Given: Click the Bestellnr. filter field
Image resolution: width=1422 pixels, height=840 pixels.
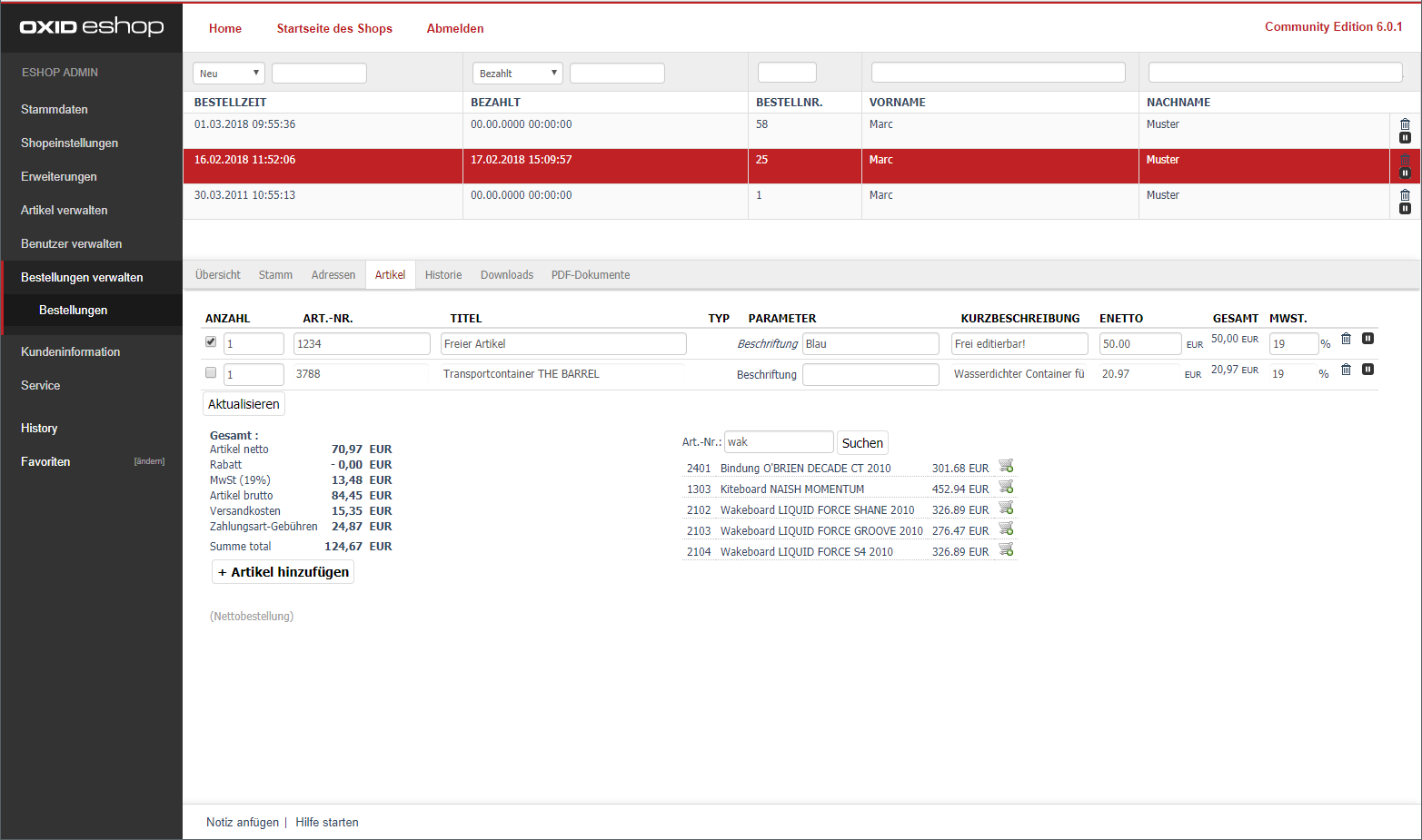Looking at the screenshot, I should point(787,73).
